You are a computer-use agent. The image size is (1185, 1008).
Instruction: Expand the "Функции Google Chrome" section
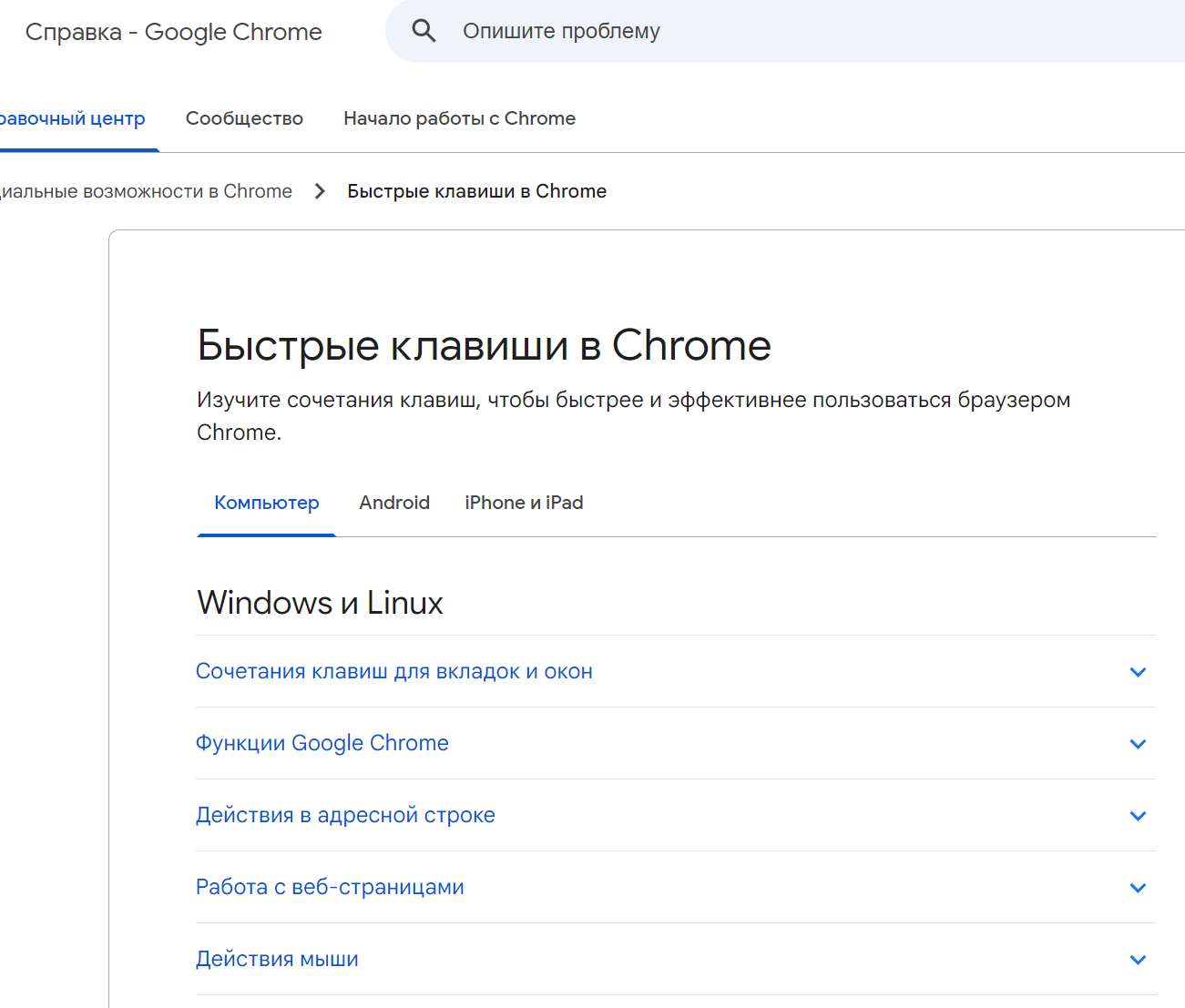coord(322,743)
